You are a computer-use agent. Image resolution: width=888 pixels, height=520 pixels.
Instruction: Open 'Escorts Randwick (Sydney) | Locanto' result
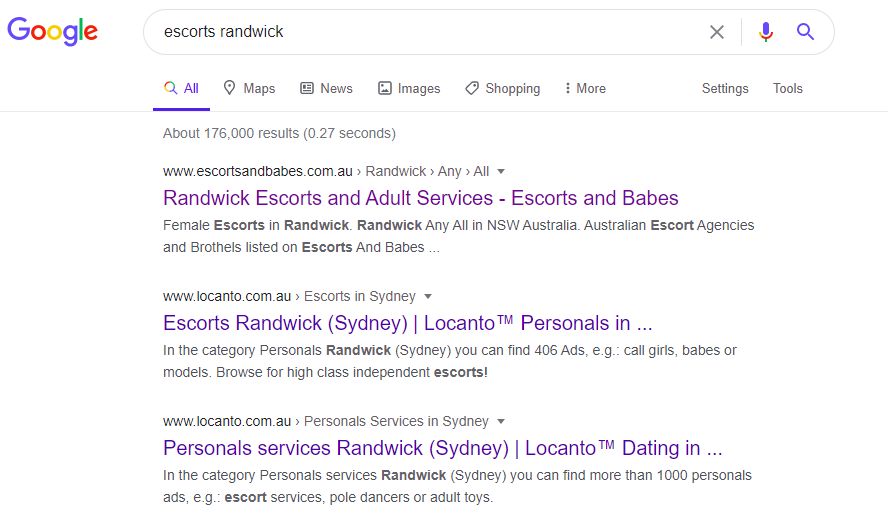coord(408,323)
